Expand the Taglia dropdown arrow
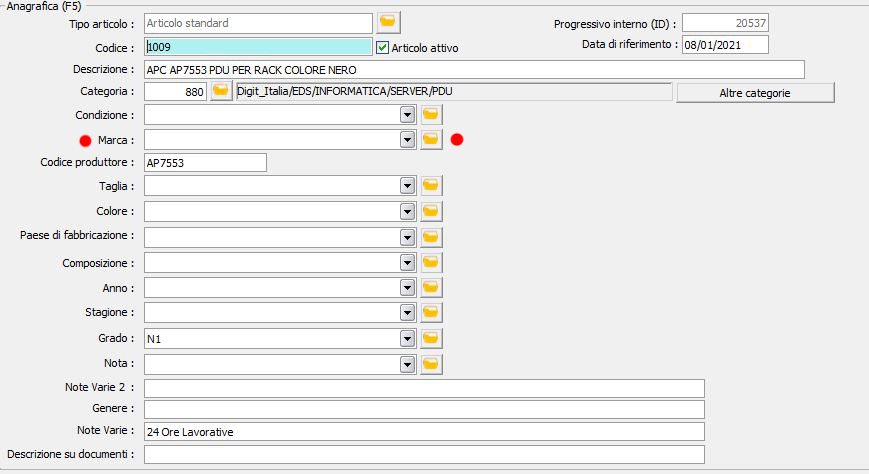 [407, 186]
